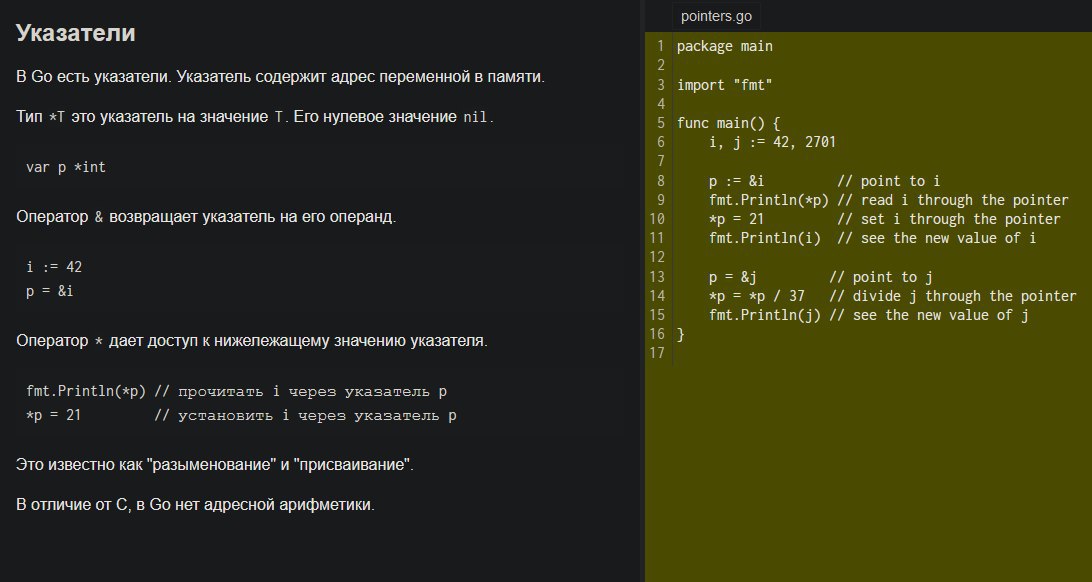
Task: Click the inline code word "nil"
Action: [x=476, y=117]
